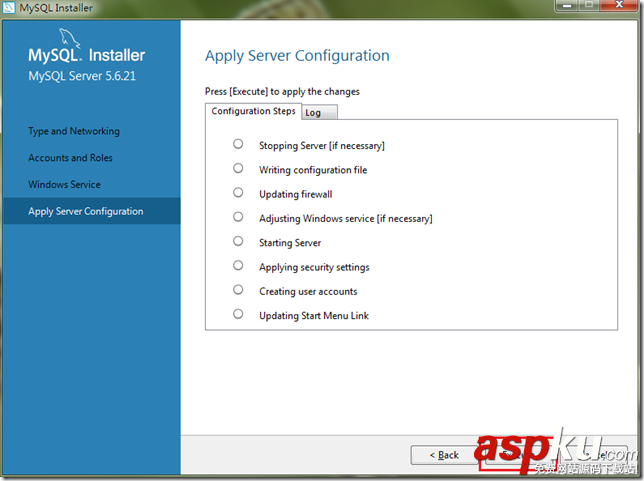Click the 'Updating firewall' text
The image size is (644, 481).
(296, 194)
